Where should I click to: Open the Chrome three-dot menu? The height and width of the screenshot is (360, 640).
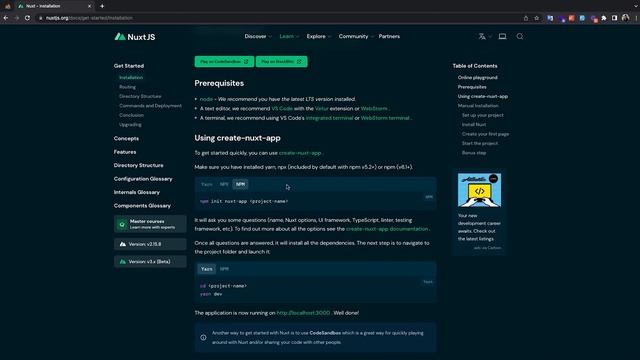[636, 18]
